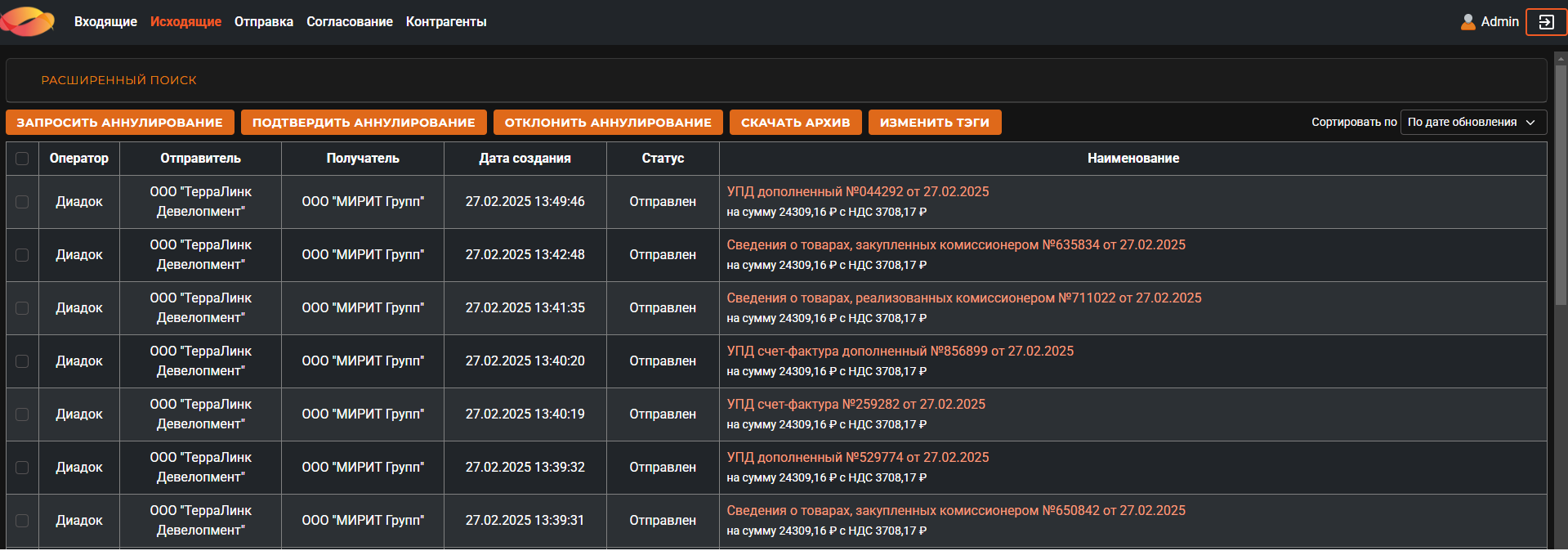Click the Отправитель column header
Screen dimensions: 1568x551
[201, 159]
